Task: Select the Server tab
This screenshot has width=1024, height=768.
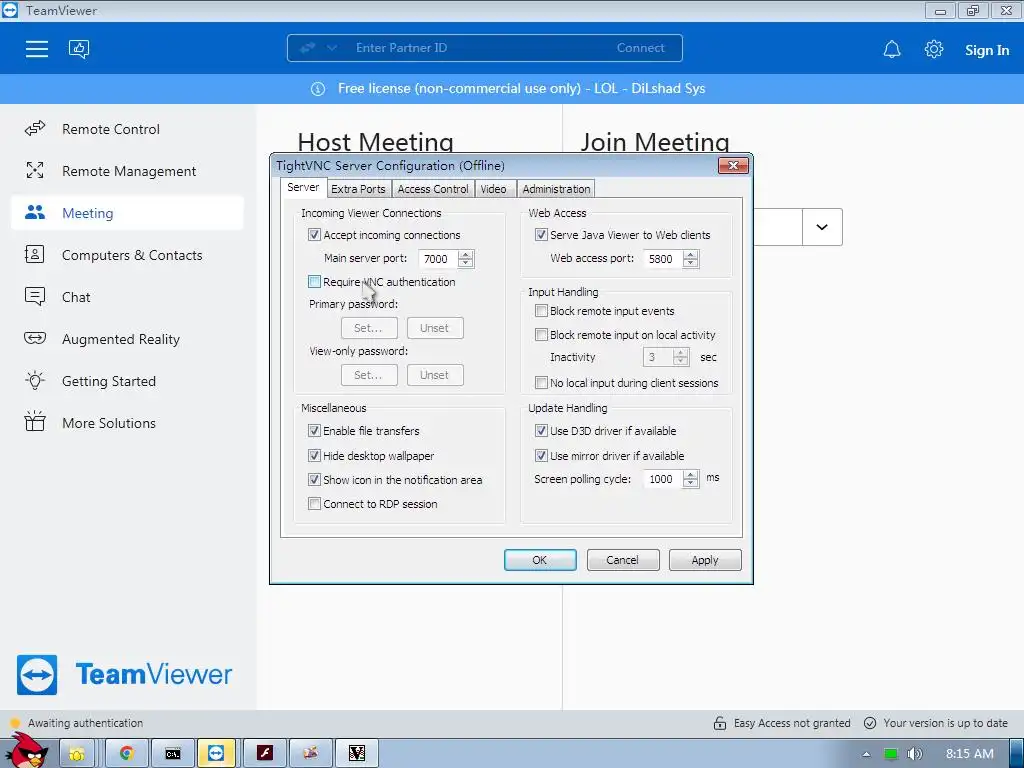Action: (x=303, y=187)
